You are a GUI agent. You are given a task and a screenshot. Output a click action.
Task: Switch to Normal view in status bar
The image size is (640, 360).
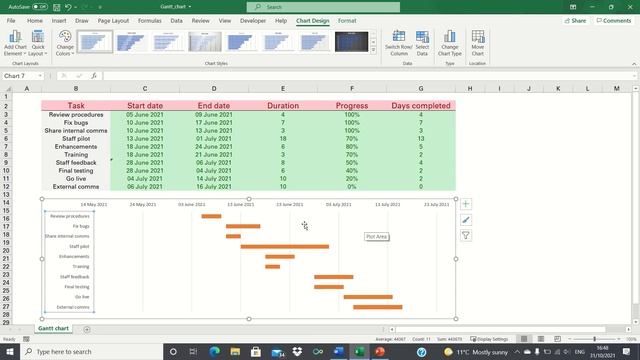coord(524,339)
